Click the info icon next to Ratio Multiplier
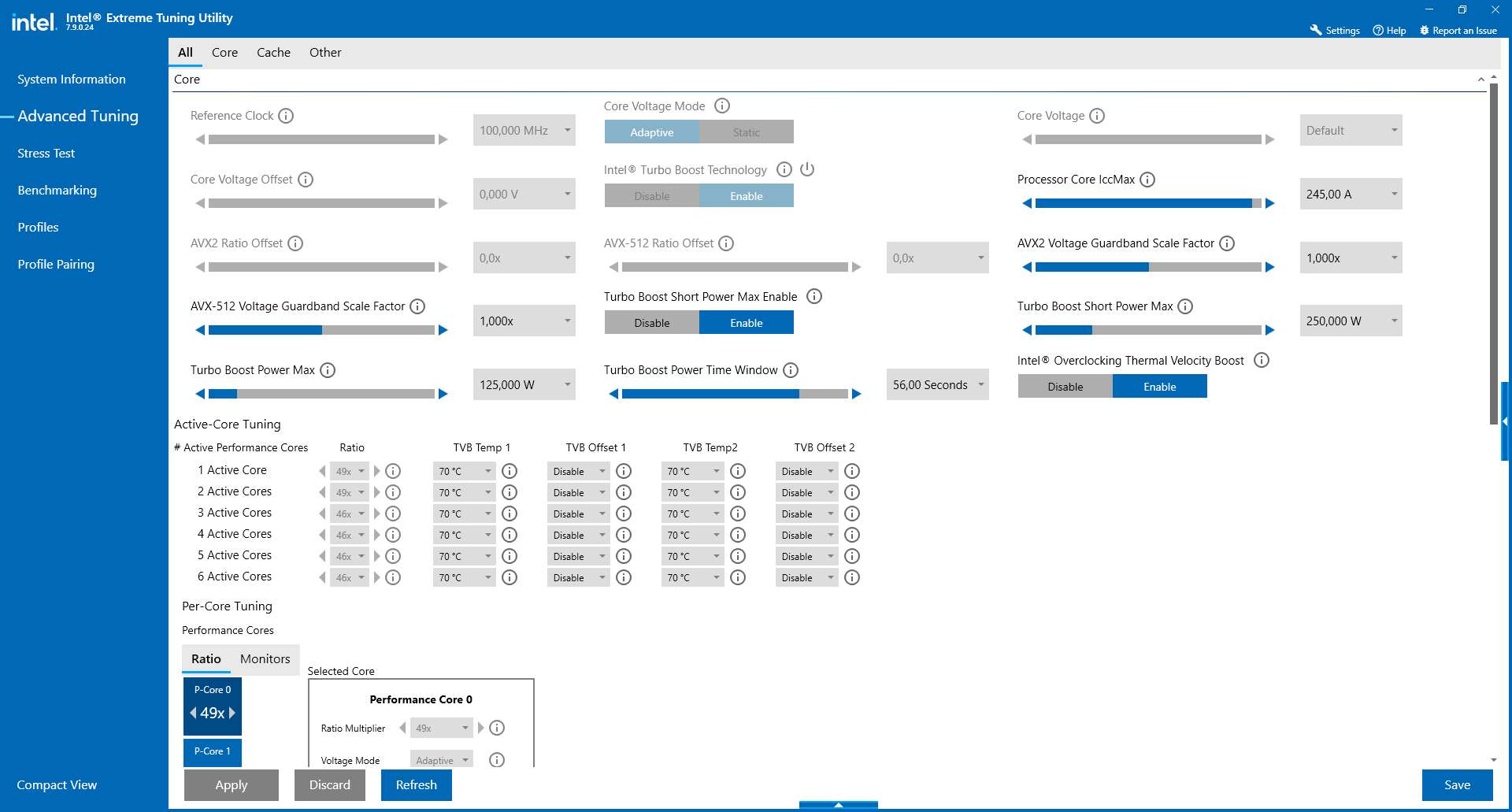 click(496, 728)
